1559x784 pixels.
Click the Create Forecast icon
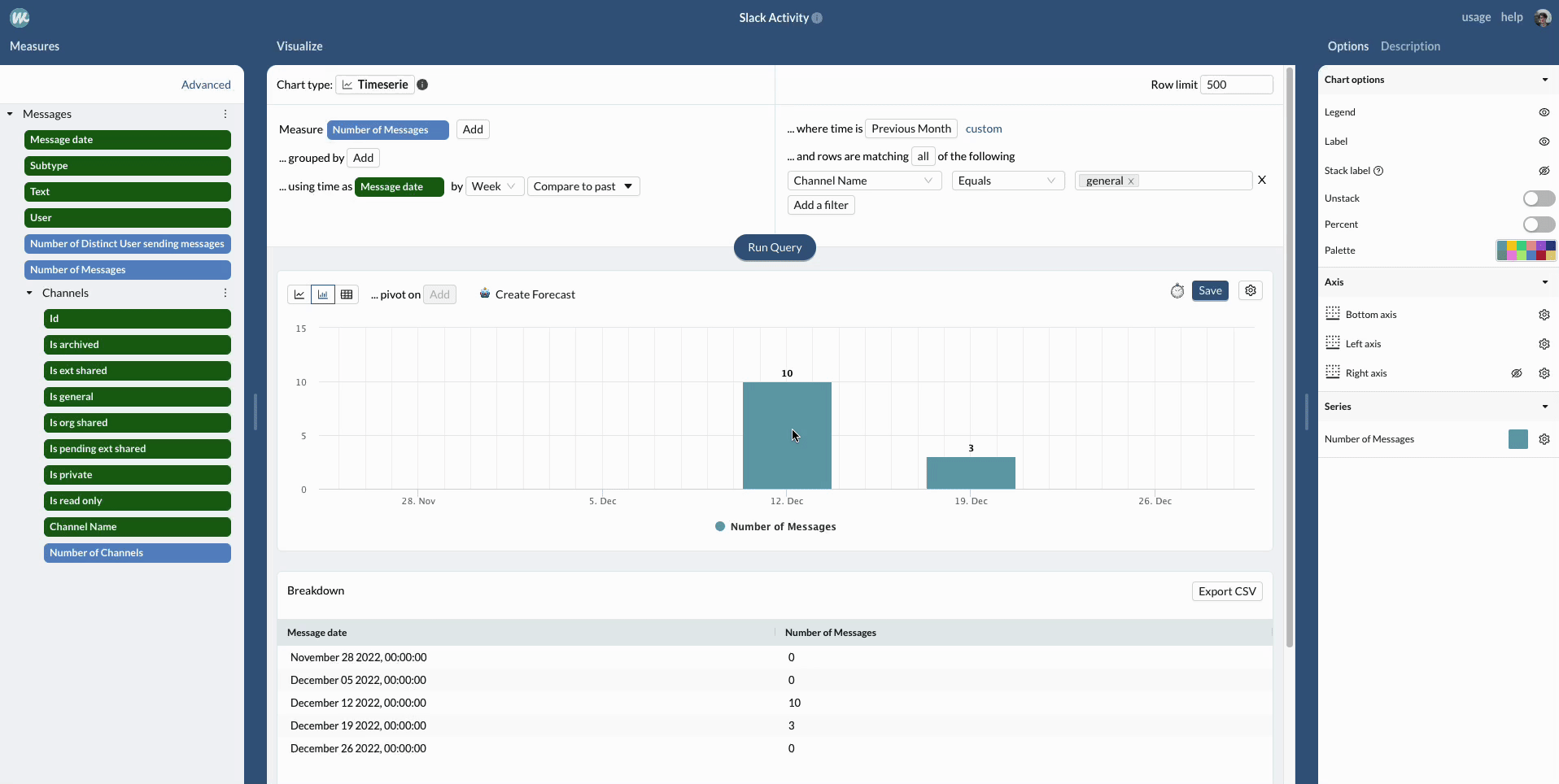pos(485,294)
